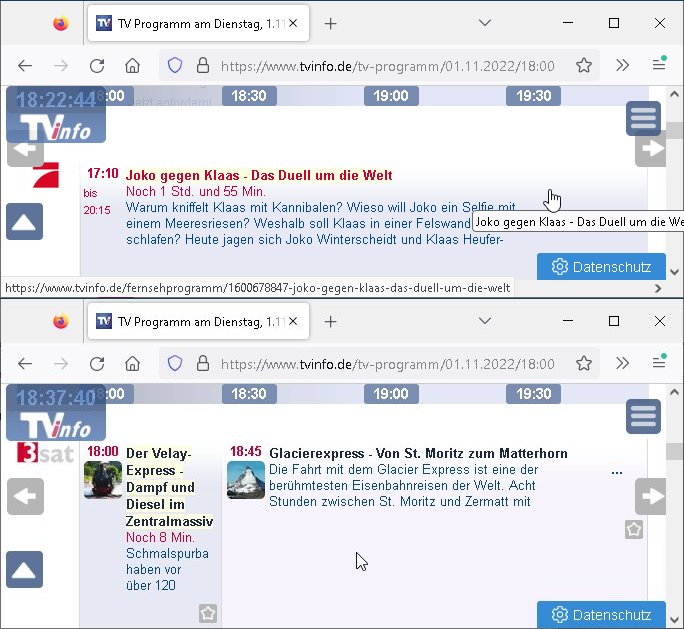Go to later programs with right arrow in upper window

coord(650,148)
